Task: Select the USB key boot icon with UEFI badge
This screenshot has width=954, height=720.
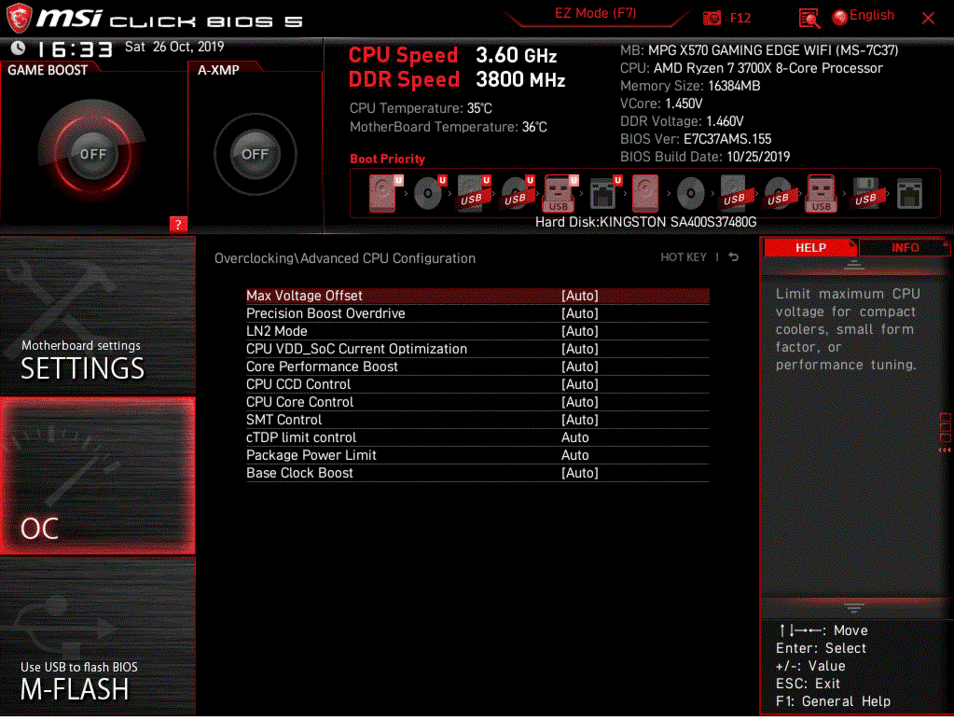Action: pos(560,193)
